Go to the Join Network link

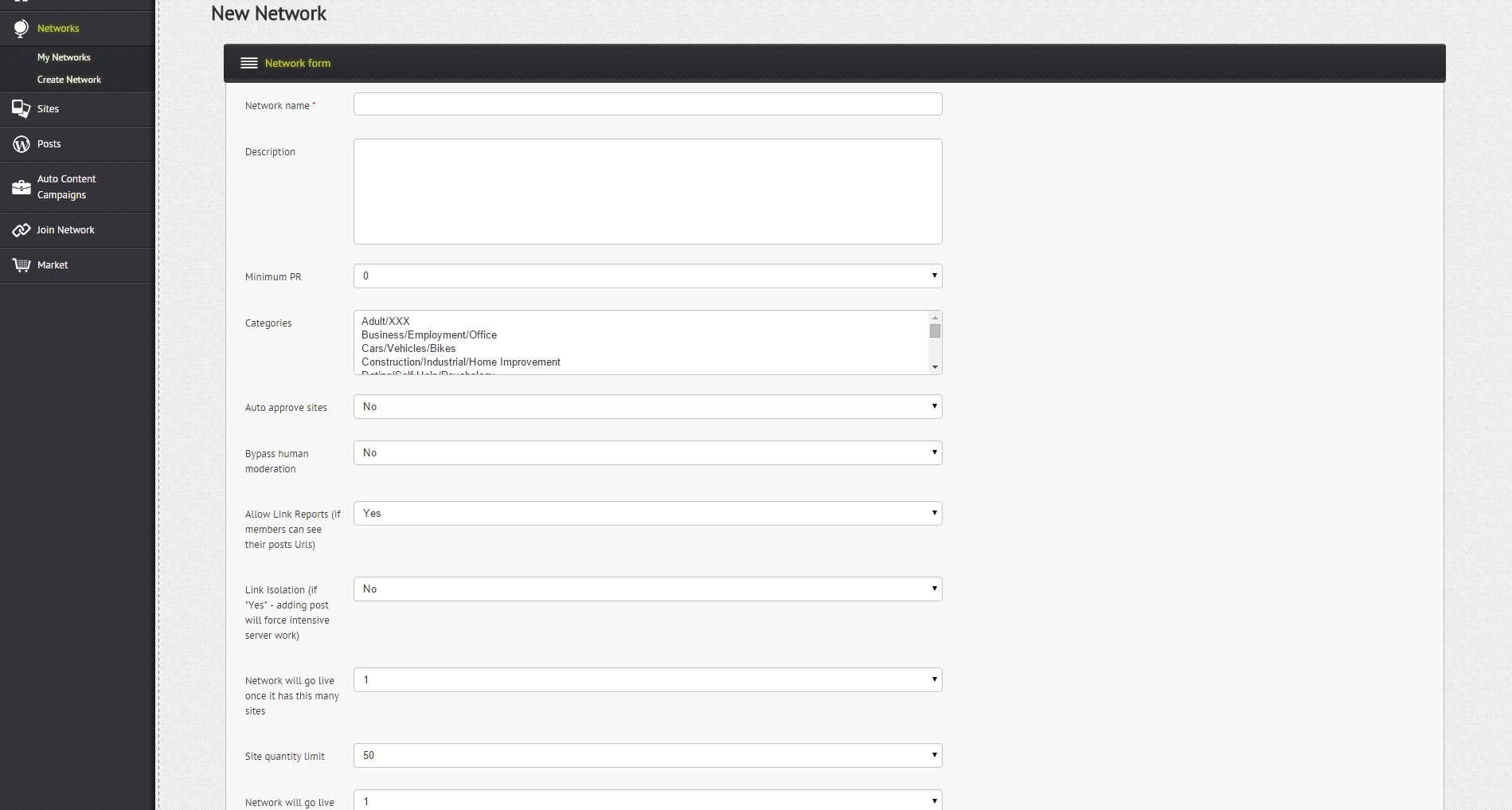[65, 230]
